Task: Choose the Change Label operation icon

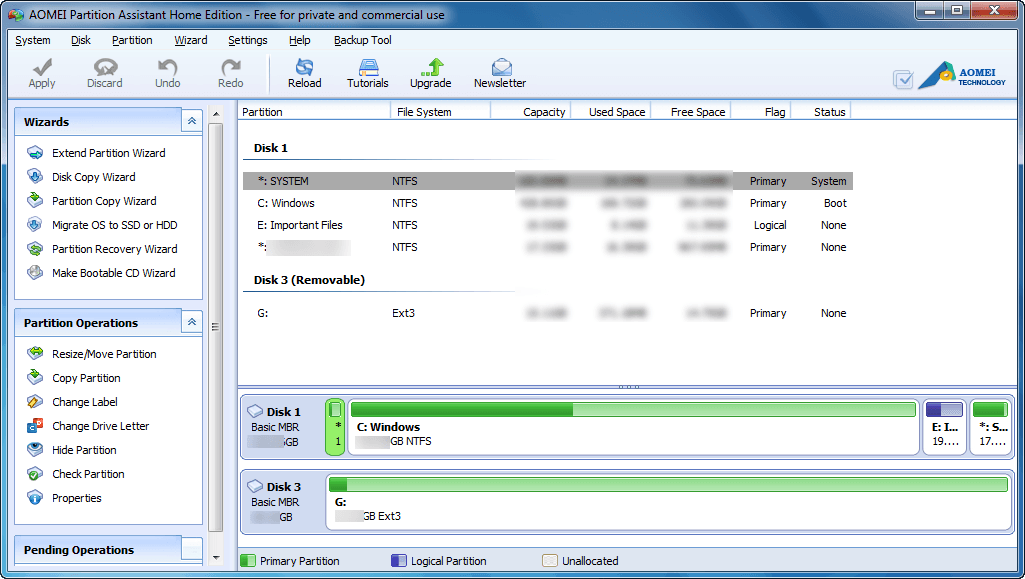Action: [35, 402]
